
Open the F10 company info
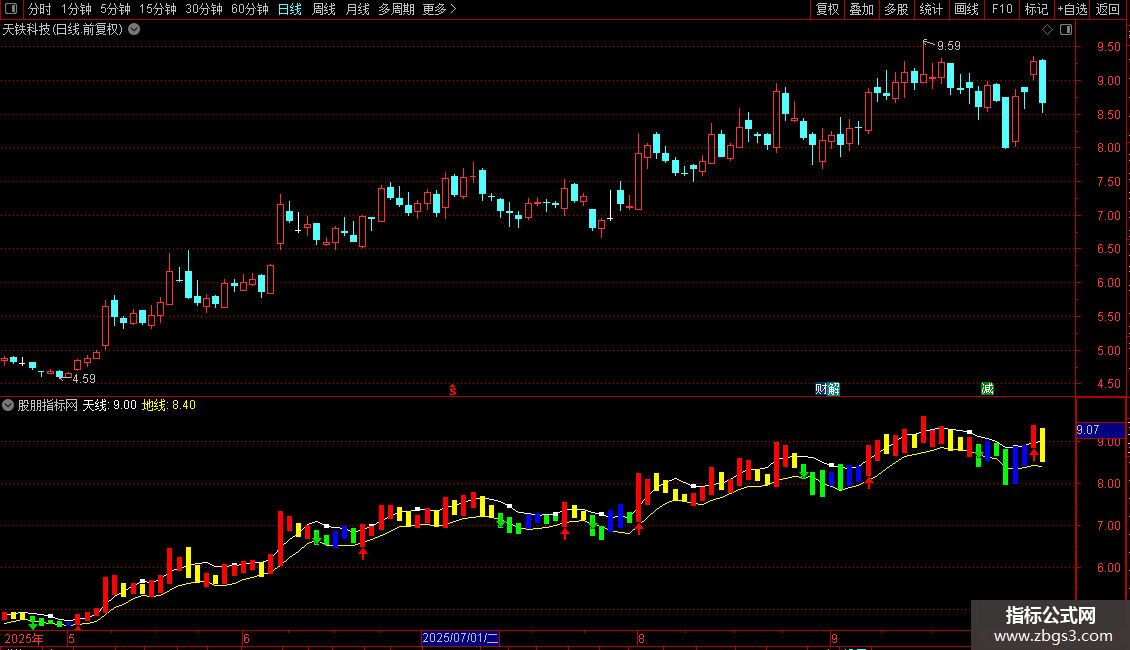[x=1002, y=9]
